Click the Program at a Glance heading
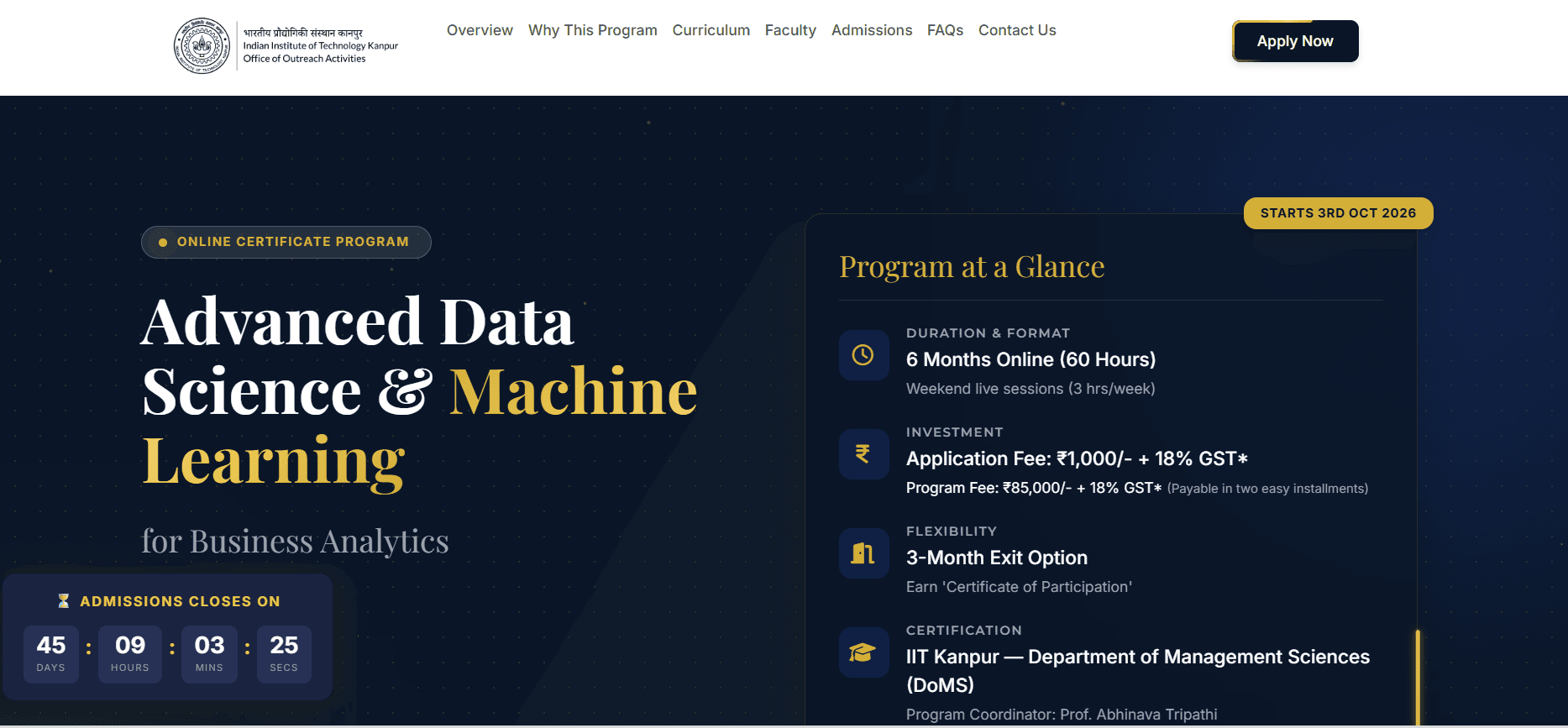This screenshot has width=1568, height=728. point(972,267)
